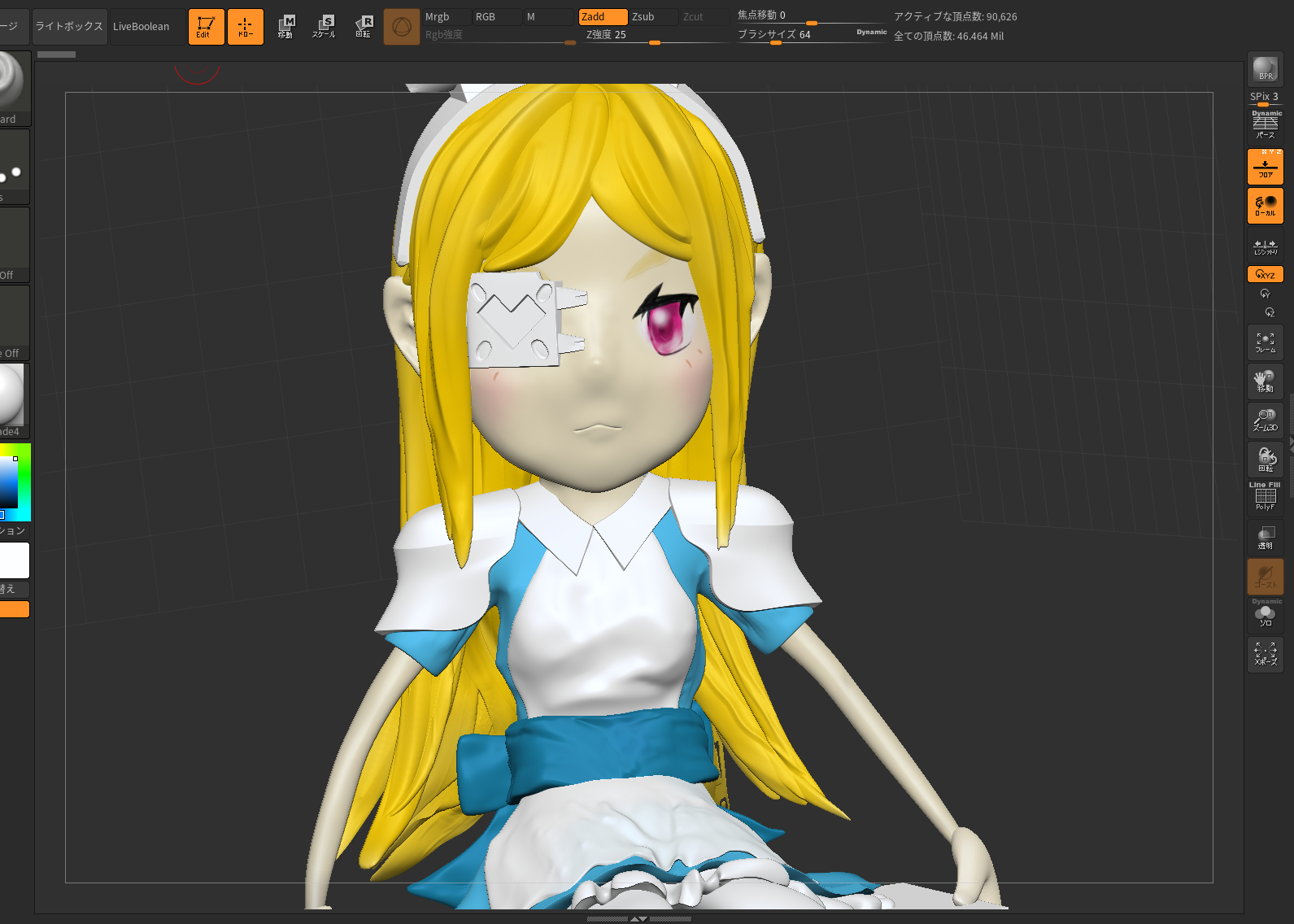The image size is (1294, 924).
Task: Enable RGB paint mode
Action: click(496, 17)
